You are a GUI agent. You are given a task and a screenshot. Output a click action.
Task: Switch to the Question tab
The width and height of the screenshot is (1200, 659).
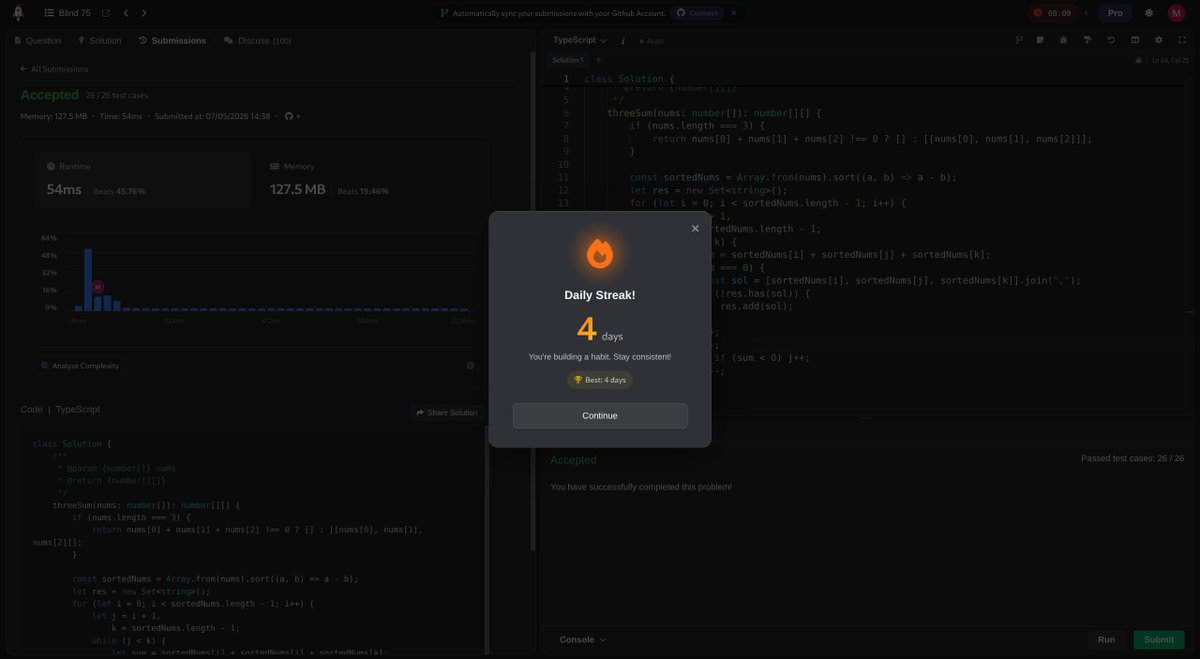37,41
